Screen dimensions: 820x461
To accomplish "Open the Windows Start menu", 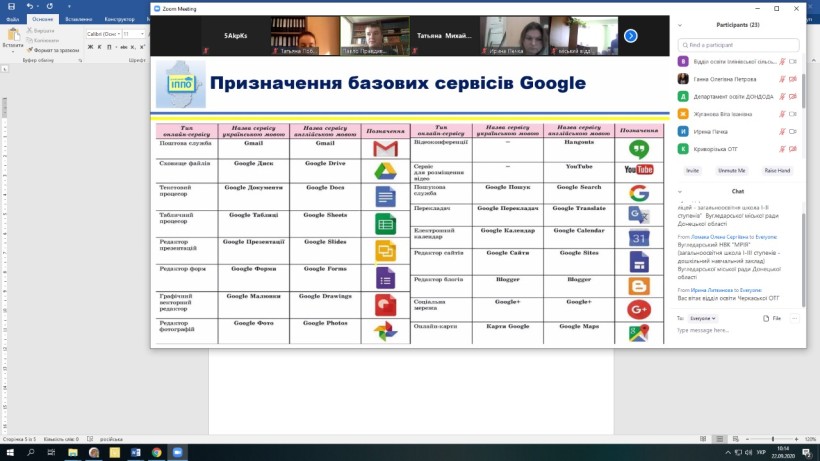I will [x=9, y=453].
